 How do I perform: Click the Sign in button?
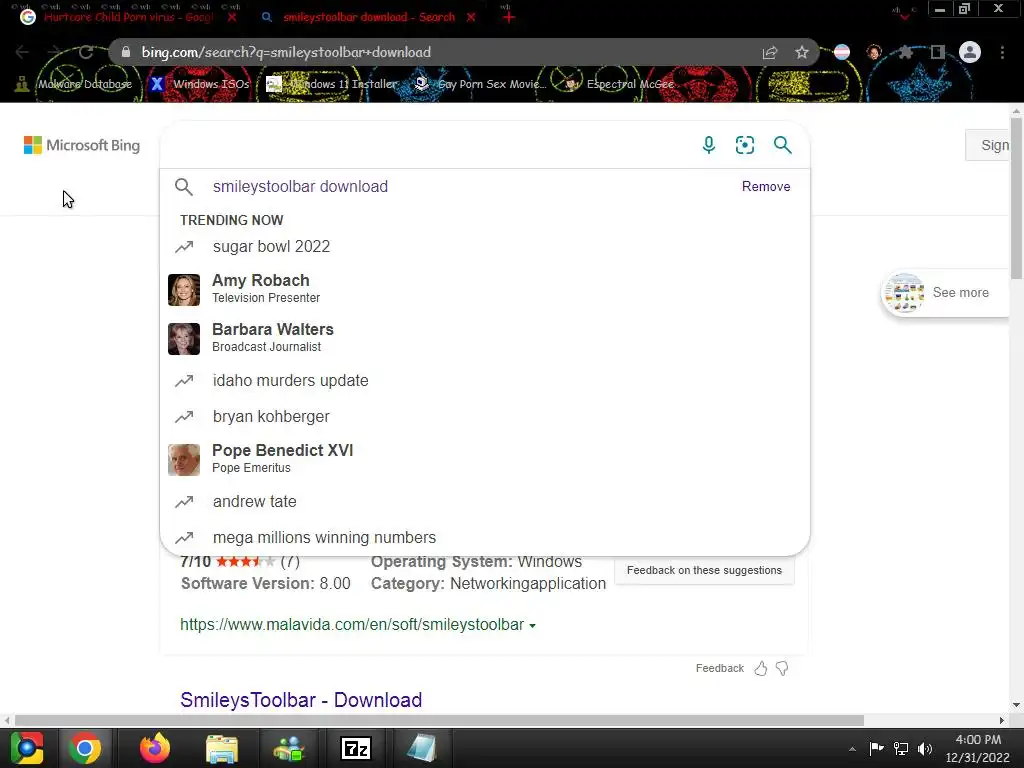coord(987,145)
